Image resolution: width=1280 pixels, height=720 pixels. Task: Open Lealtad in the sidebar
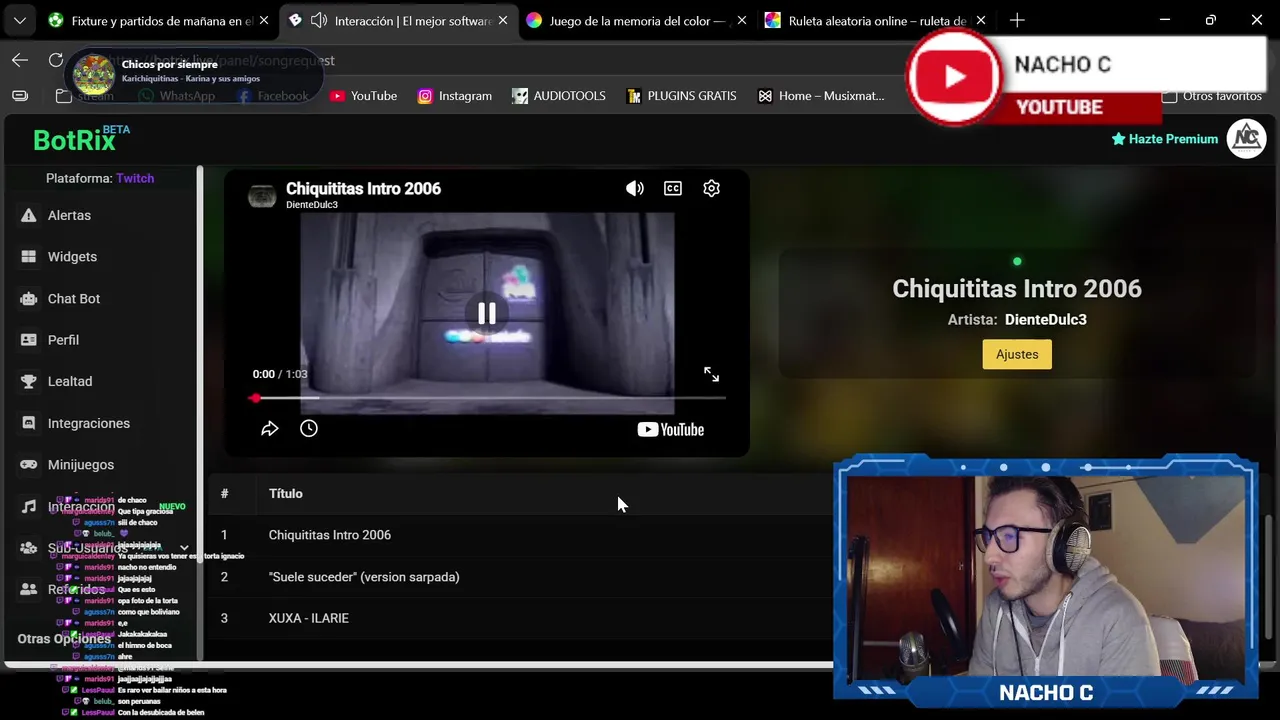pyautogui.click(x=70, y=382)
